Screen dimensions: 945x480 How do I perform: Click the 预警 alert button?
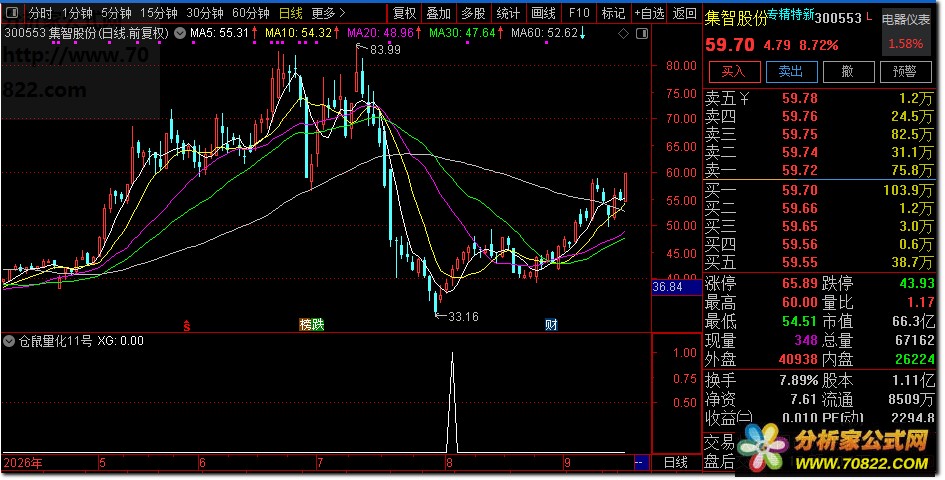(x=905, y=72)
